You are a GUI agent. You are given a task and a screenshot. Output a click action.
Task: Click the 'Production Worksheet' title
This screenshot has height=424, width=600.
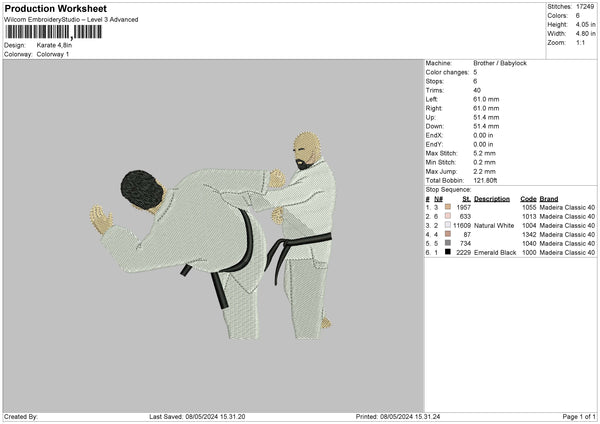[55, 8]
